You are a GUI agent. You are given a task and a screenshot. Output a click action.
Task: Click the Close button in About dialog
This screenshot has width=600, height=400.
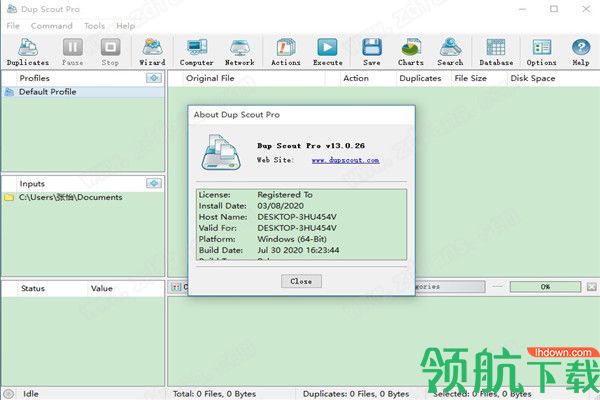[x=301, y=281]
